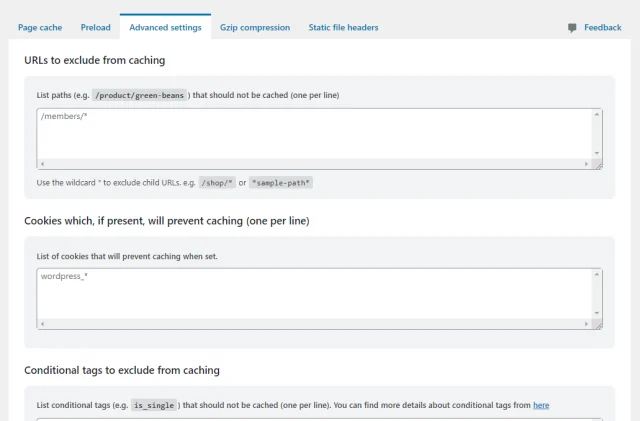
Task: Open the Static file headers tab
Action: click(x=343, y=28)
